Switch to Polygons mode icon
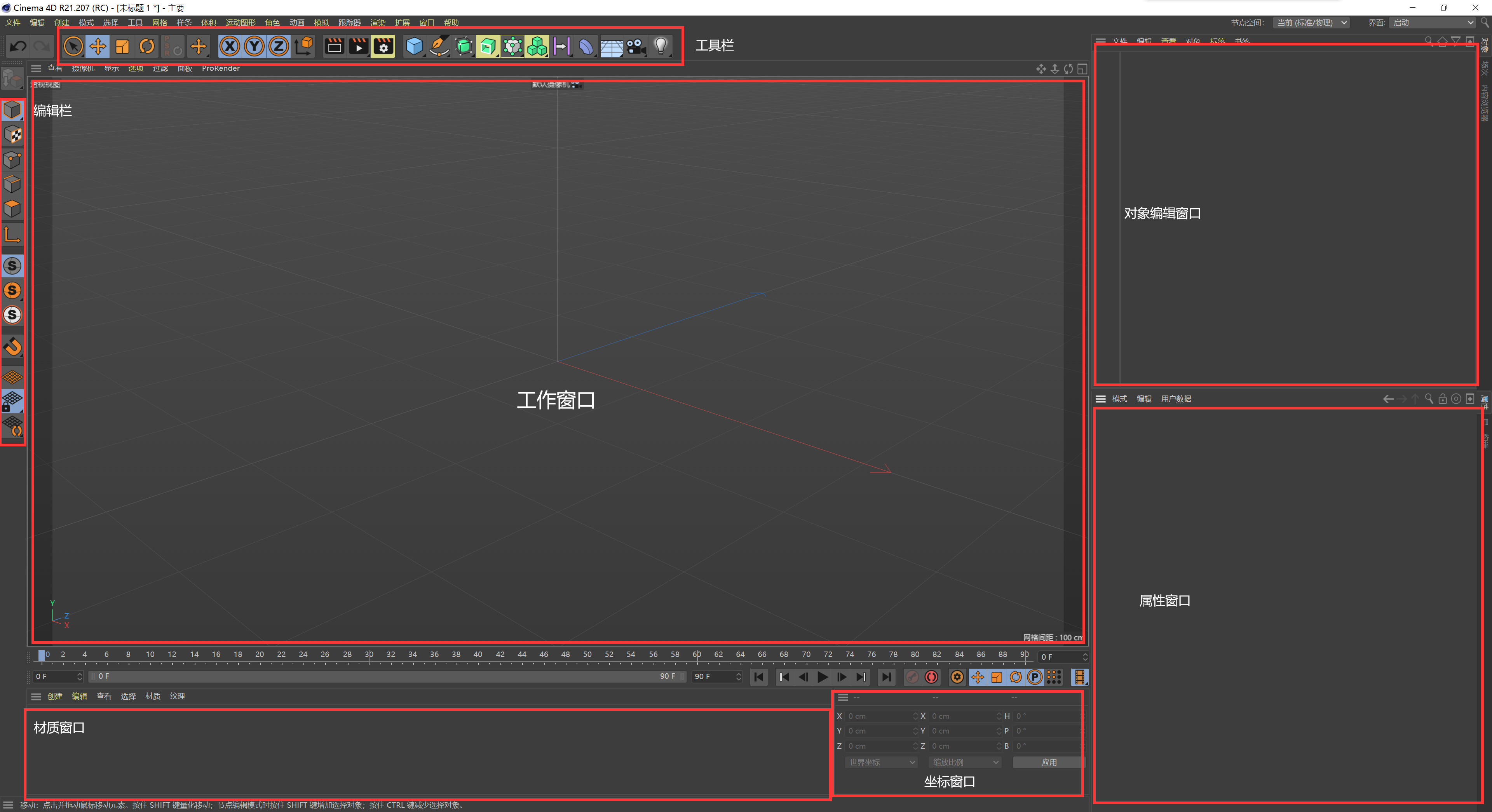This screenshot has height=812, width=1492. [12, 209]
